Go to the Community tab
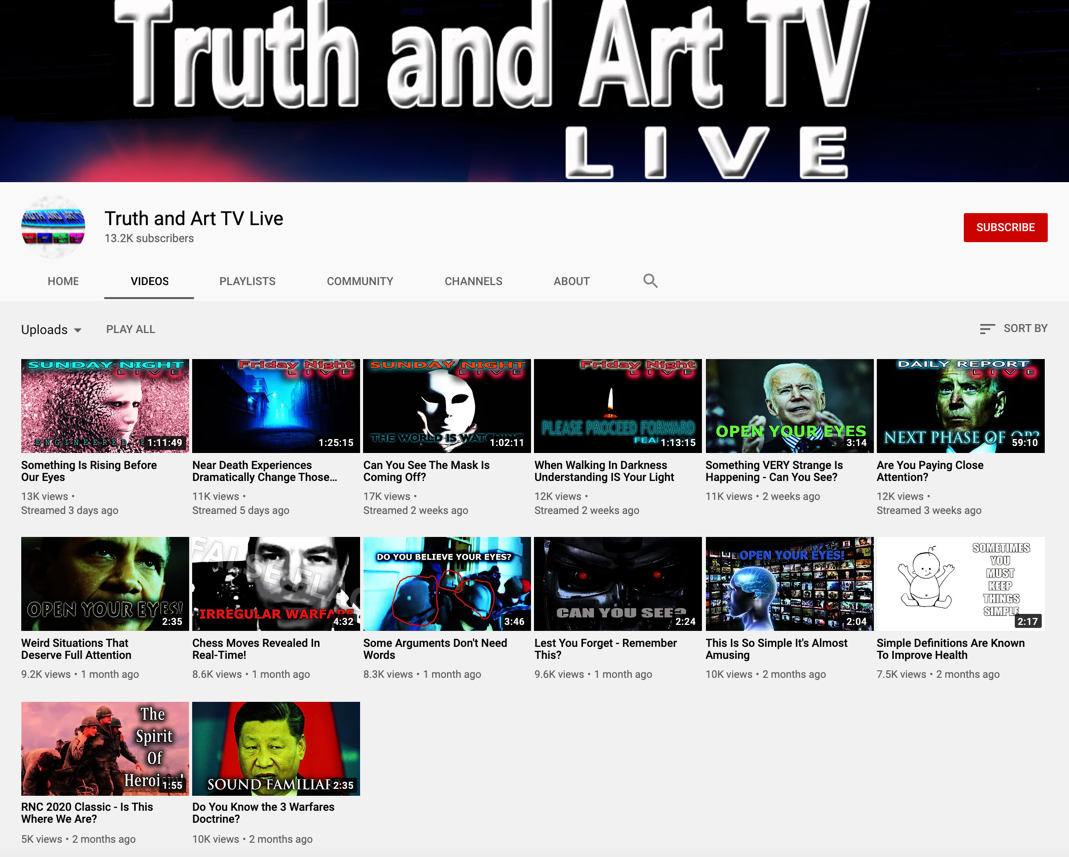Viewport: 1069px width, 857px height. click(x=359, y=282)
